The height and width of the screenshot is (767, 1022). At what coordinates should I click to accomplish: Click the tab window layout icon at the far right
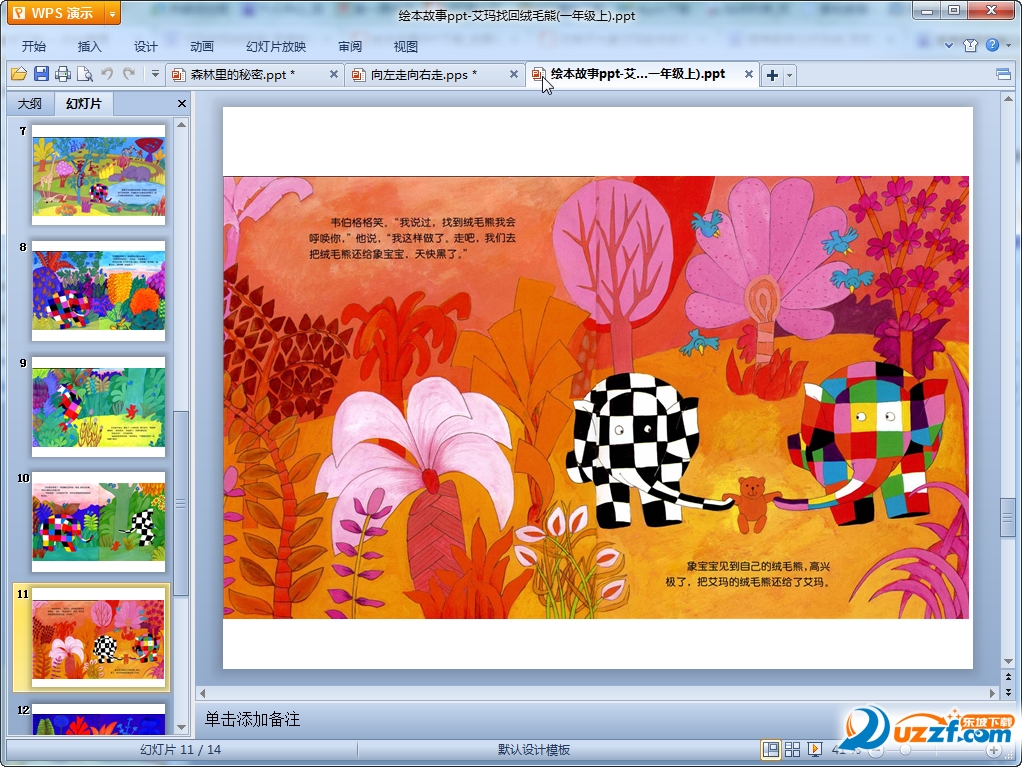coord(1004,74)
